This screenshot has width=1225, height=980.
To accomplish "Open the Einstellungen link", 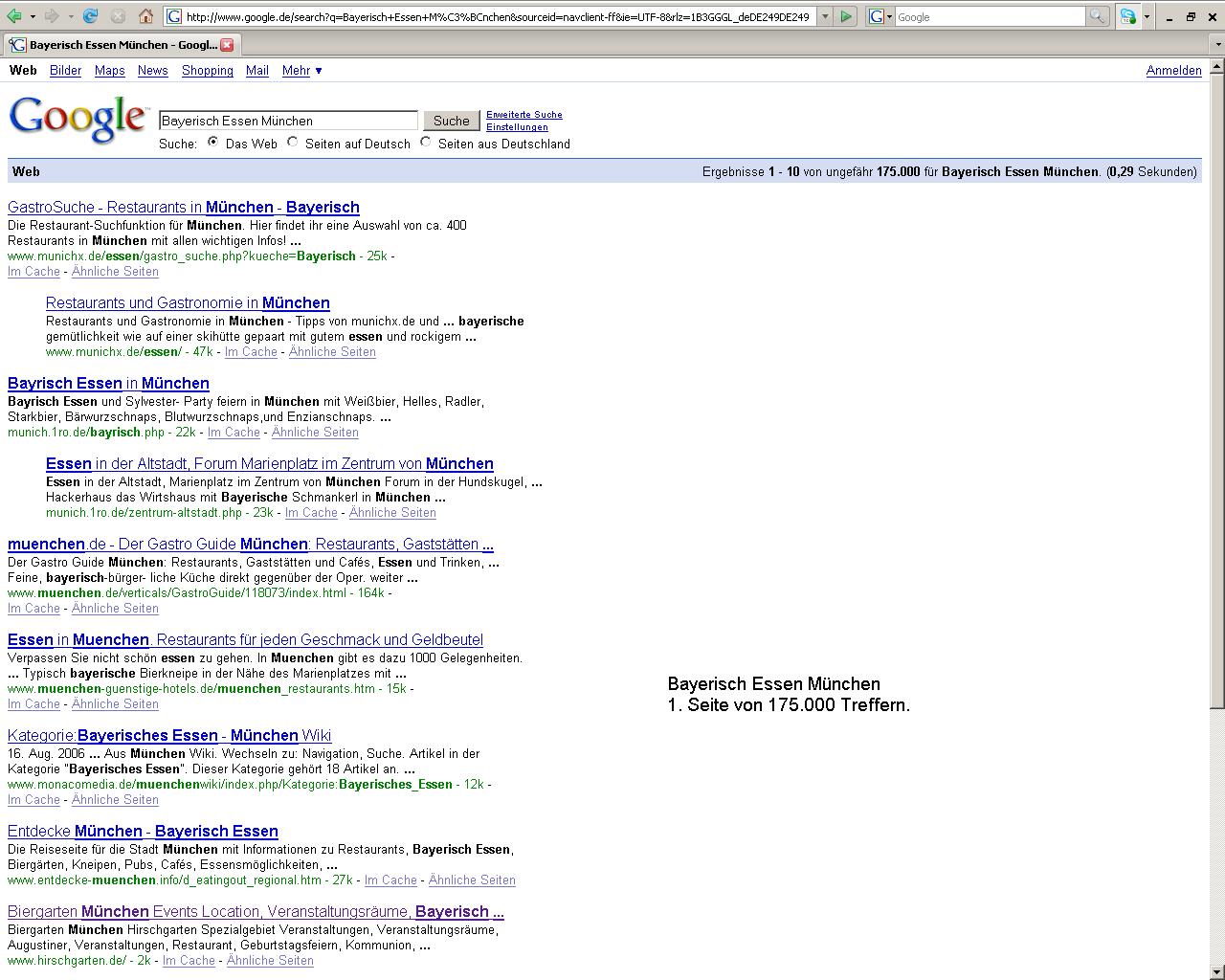I will (x=517, y=127).
